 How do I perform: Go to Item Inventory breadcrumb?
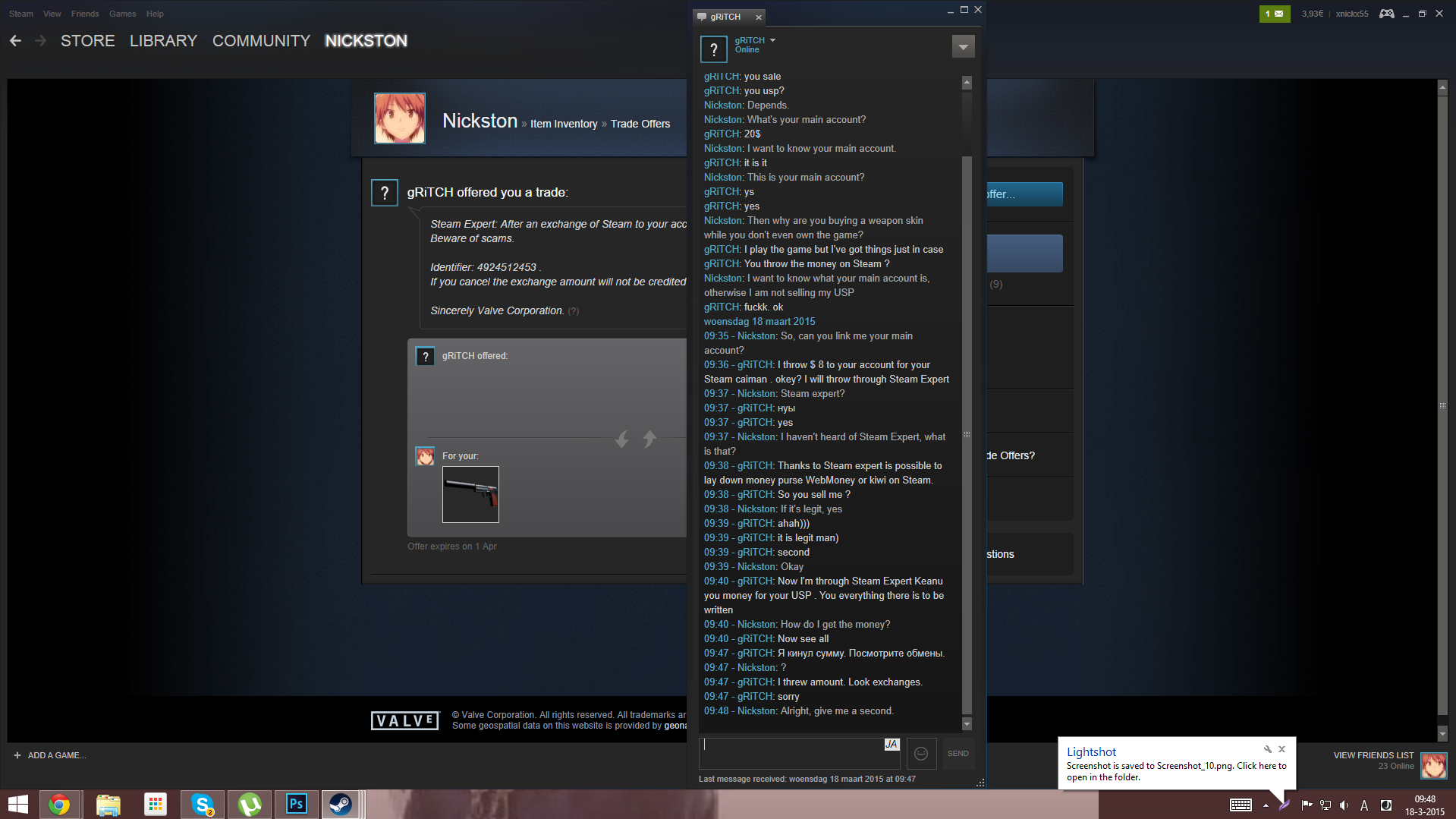pyautogui.click(x=564, y=124)
